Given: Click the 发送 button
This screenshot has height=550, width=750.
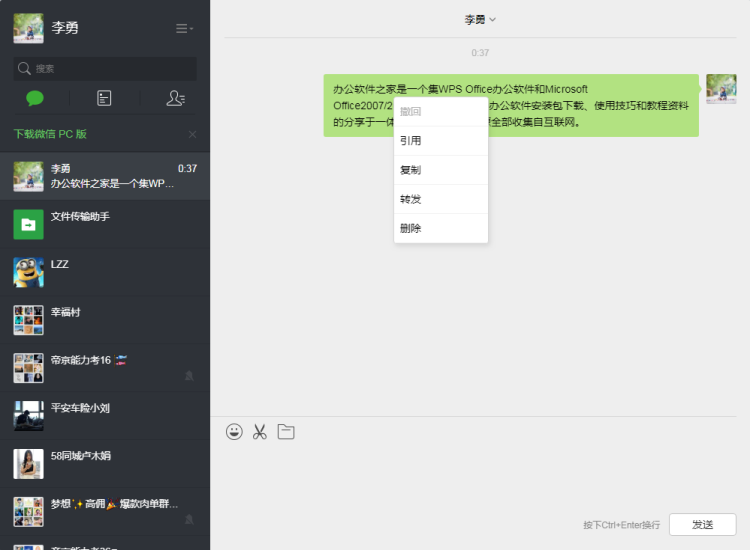Looking at the screenshot, I should pos(703,525).
